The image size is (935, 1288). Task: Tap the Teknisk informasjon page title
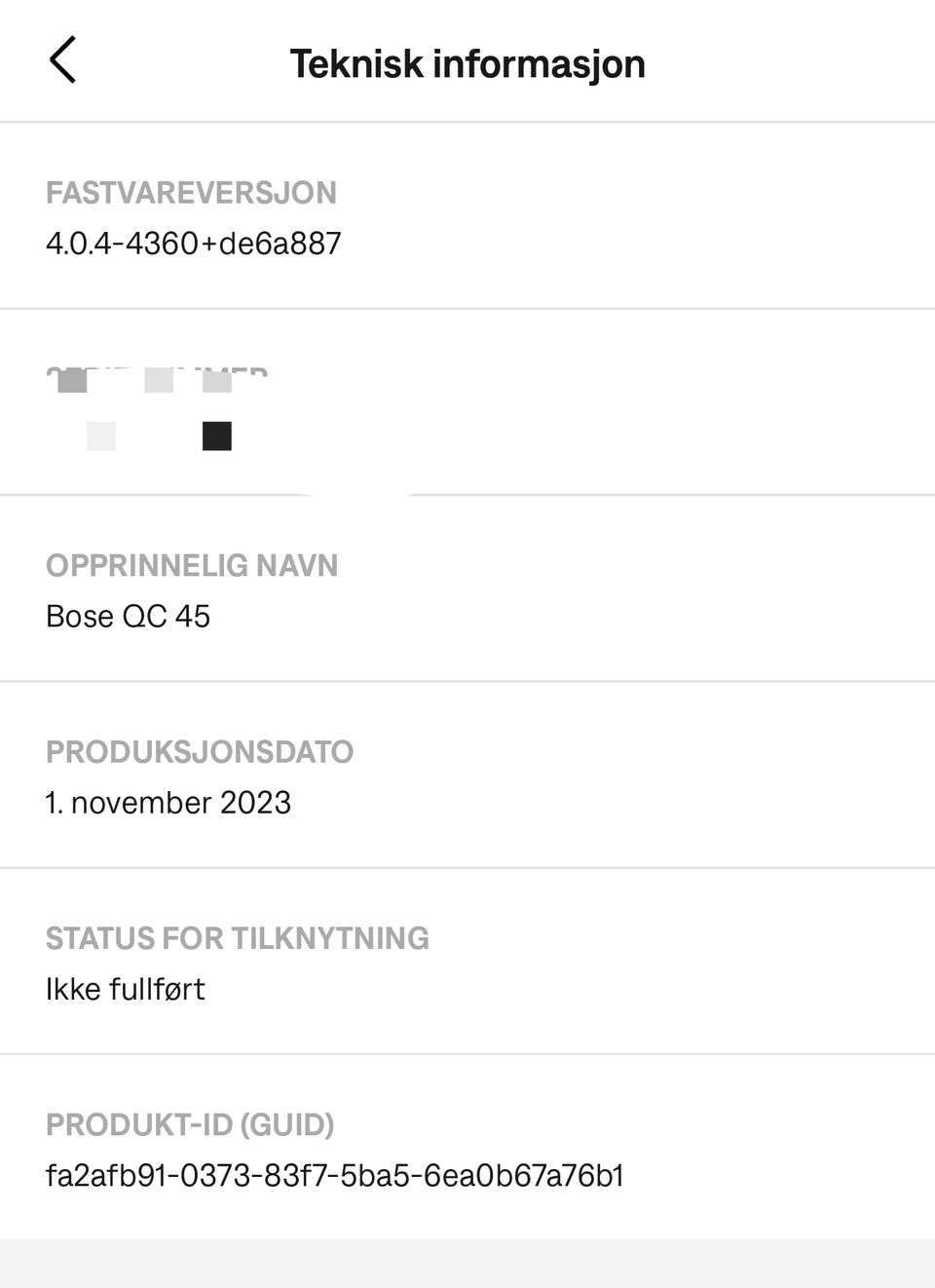[467, 64]
